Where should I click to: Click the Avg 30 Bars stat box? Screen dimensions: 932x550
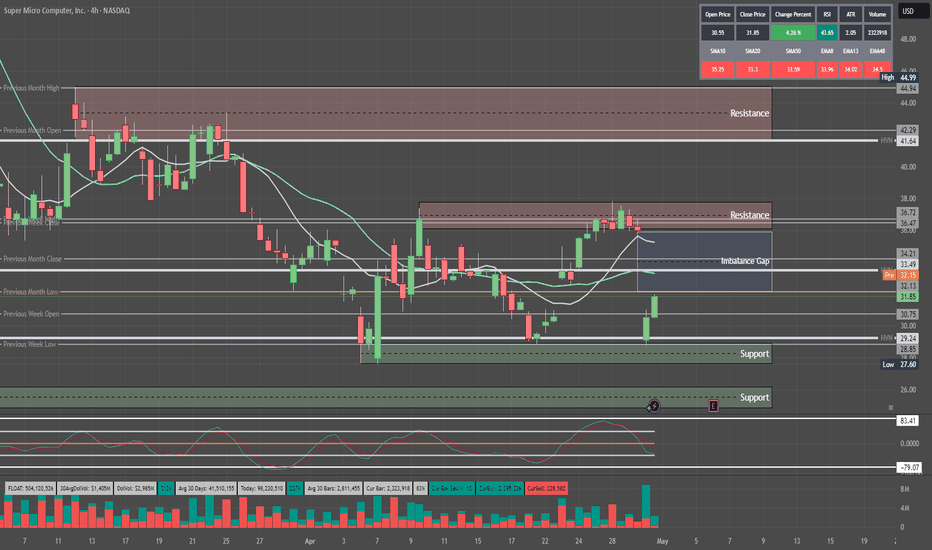point(333,488)
